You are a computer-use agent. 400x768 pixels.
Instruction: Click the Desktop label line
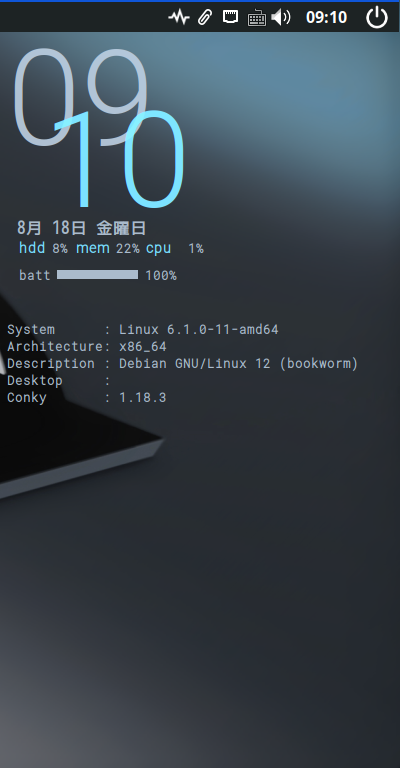pyautogui.click(x=58, y=381)
